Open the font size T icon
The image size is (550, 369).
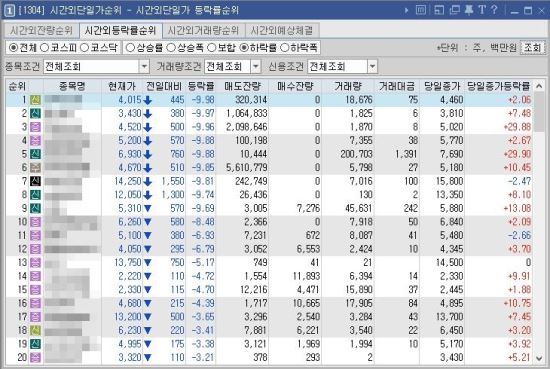[482, 10]
